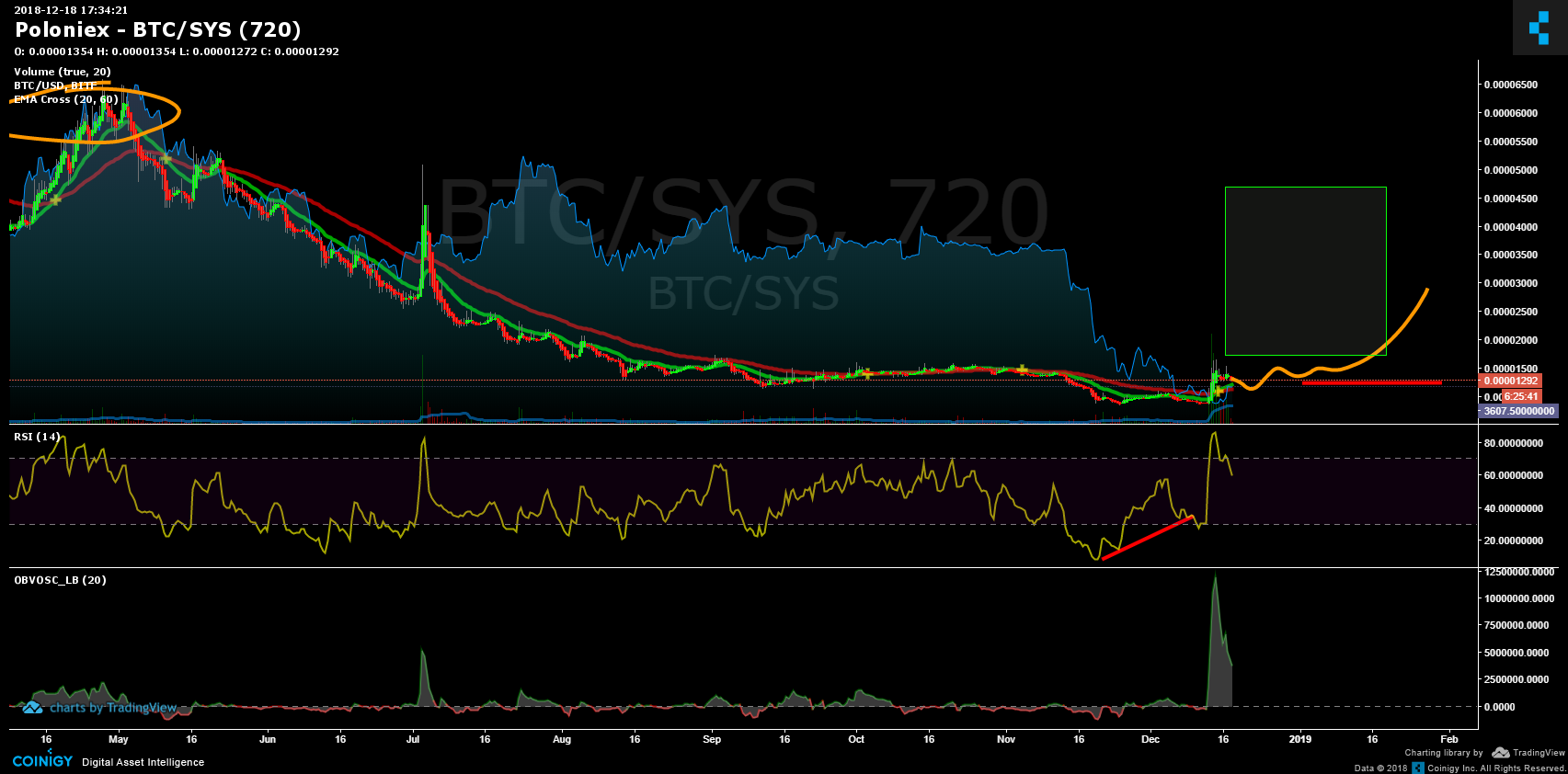
Task: Select the 'Poloniex - BTC/SYS (720)' chart title
Action: click(x=158, y=30)
